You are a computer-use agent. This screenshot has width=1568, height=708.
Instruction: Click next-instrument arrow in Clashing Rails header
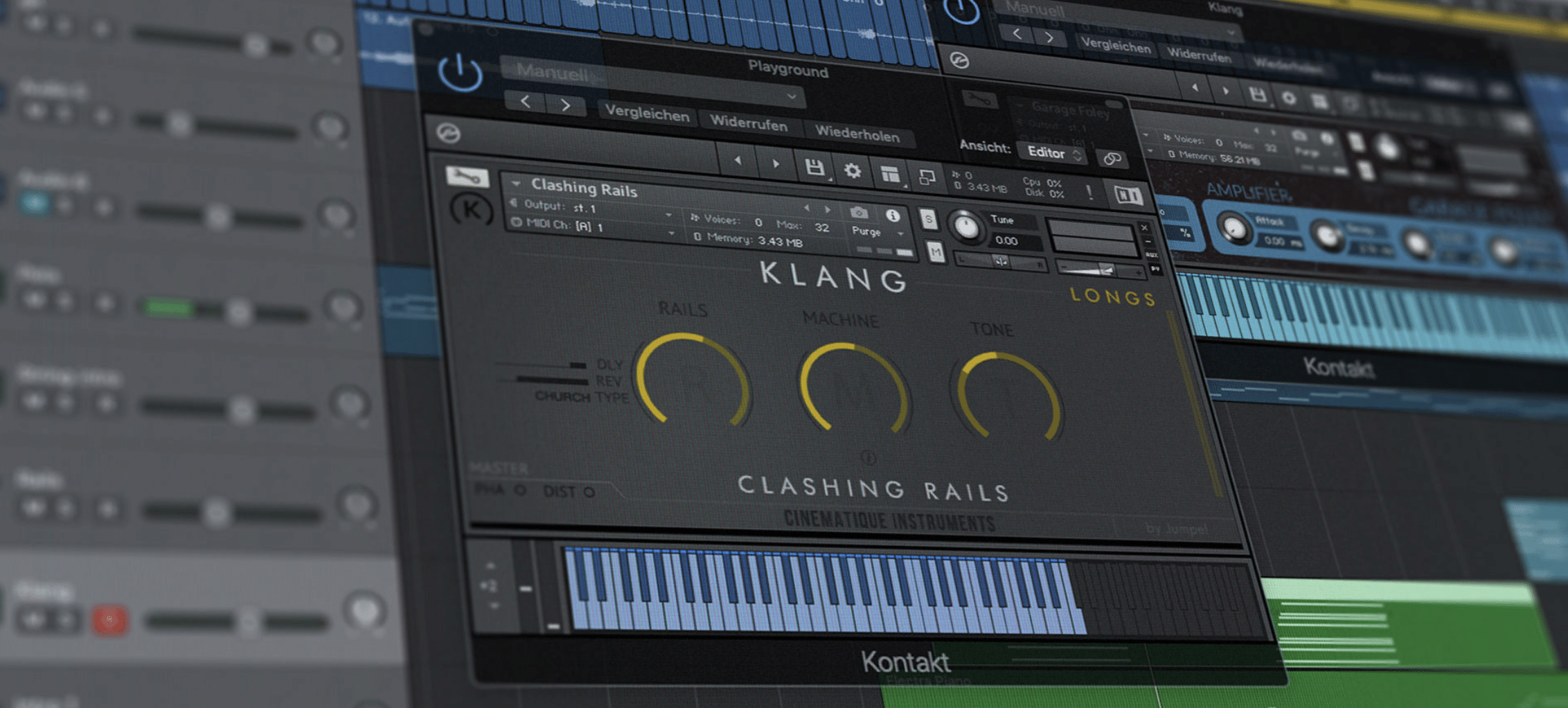[828, 209]
